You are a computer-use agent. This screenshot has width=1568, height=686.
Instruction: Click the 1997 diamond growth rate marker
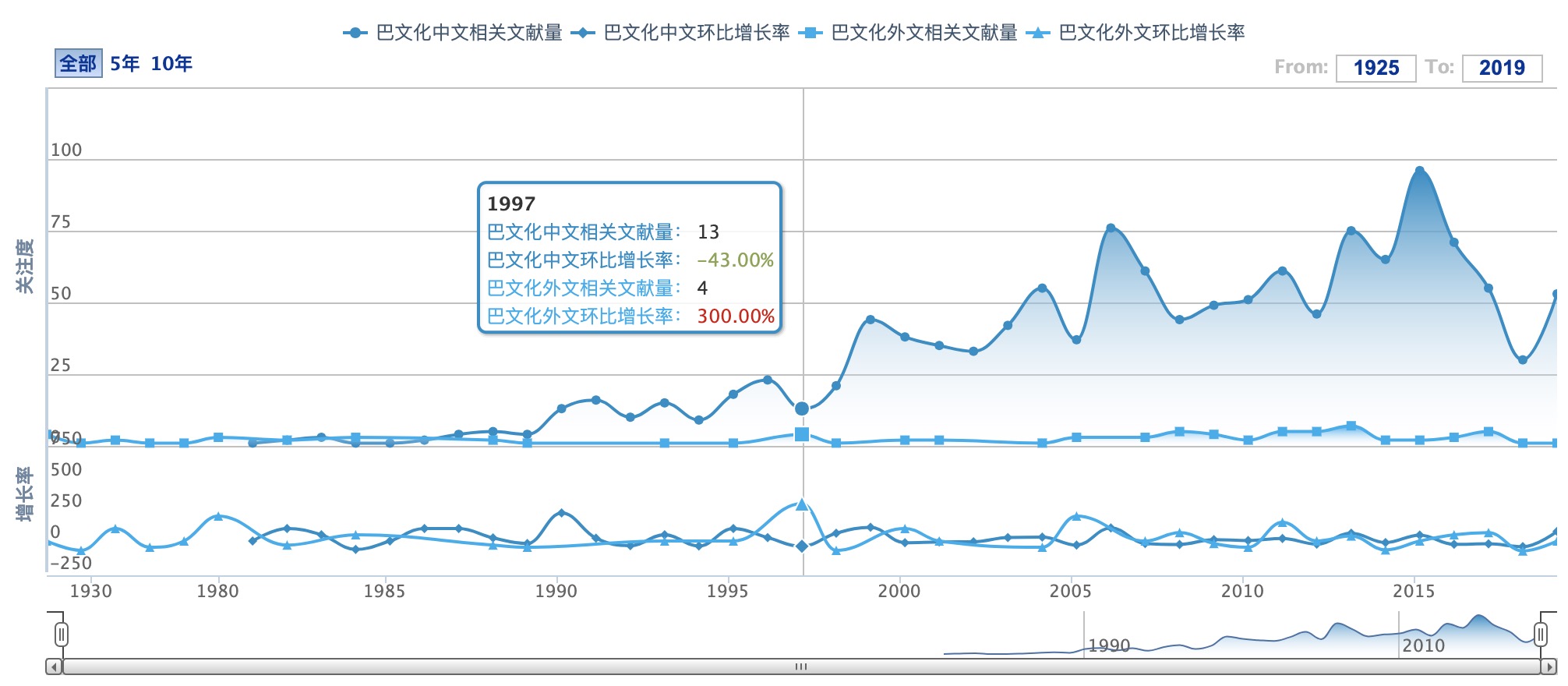[x=802, y=546]
